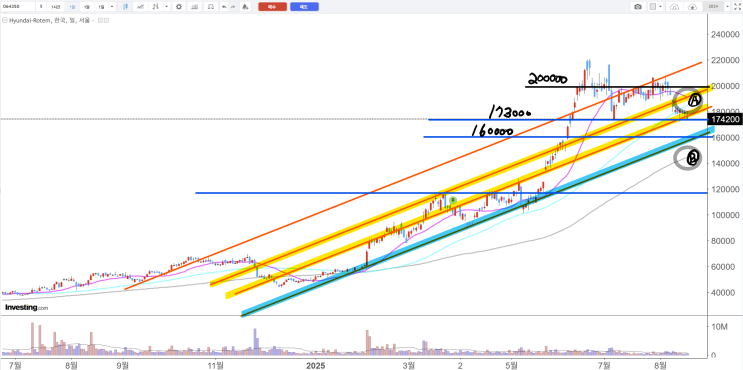Click the red 매수 buy button

tap(272, 7)
